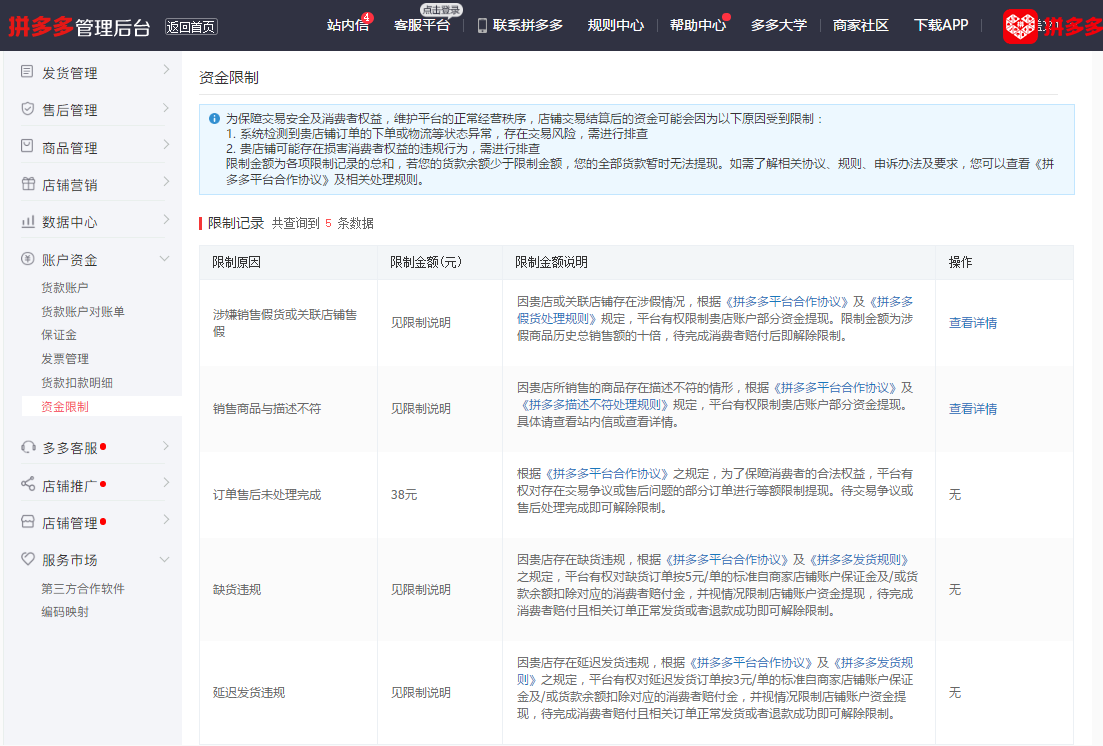Click the 资金限制 page title
The height and width of the screenshot is (746, 1103).
[229, 77]
